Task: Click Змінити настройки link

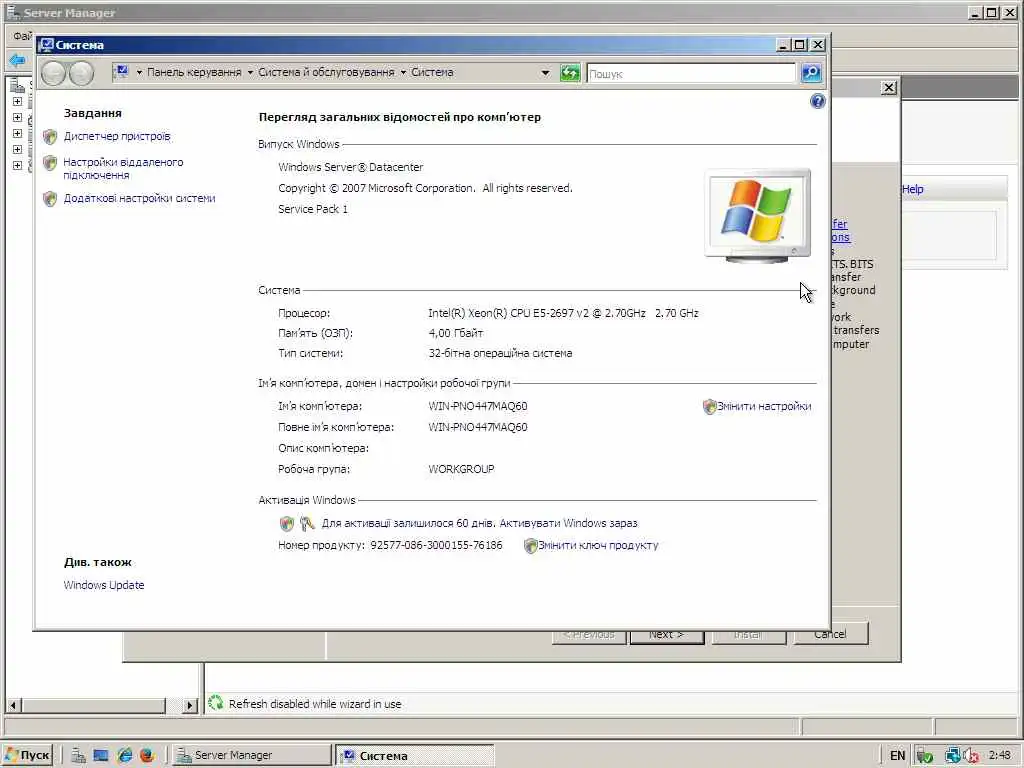Action: [x=764, y=406]
